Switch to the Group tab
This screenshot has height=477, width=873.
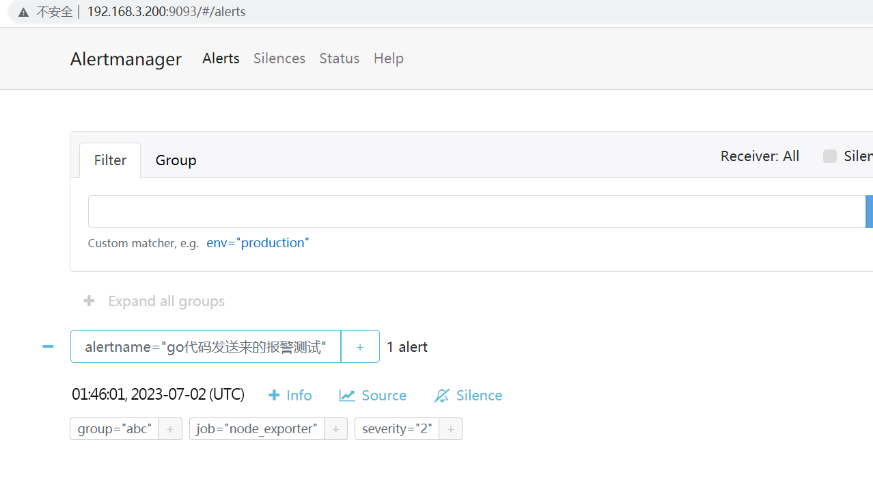pos(176,160)
